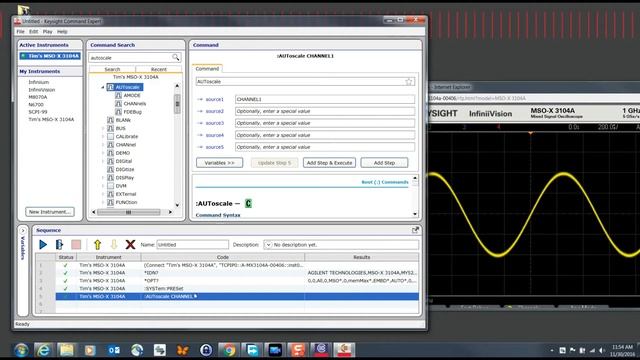The image size is (640, 360).
Task: Click Add Step & Execute button
Action: coord(329,163)
